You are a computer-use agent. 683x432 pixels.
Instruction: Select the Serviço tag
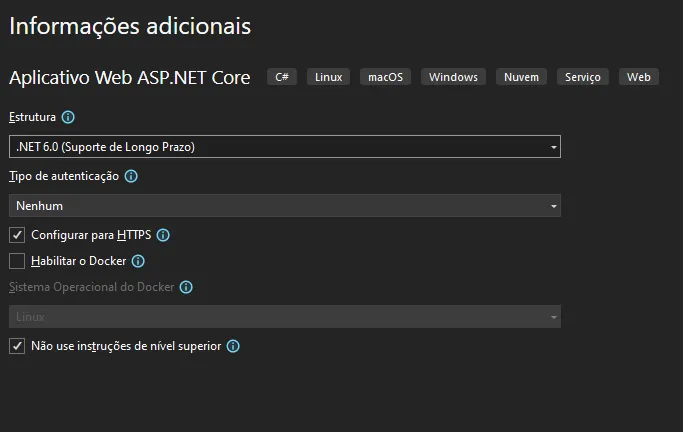(x=582, y=77)
